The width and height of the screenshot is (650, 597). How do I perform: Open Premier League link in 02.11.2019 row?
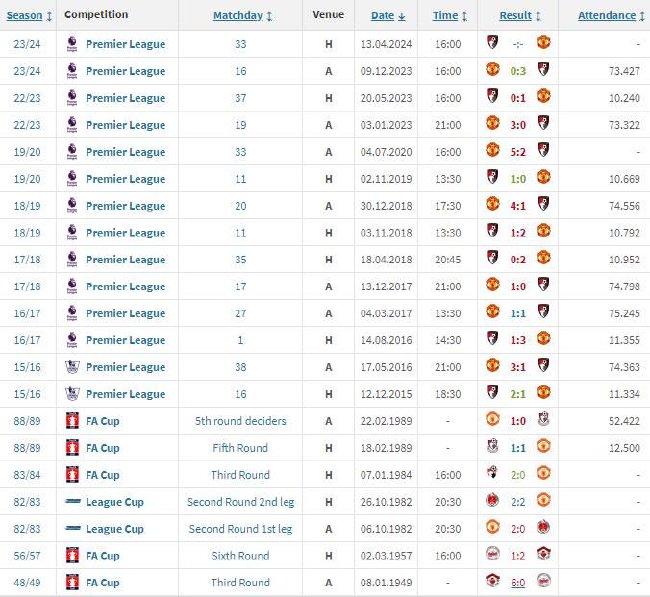tap(126, 179)
